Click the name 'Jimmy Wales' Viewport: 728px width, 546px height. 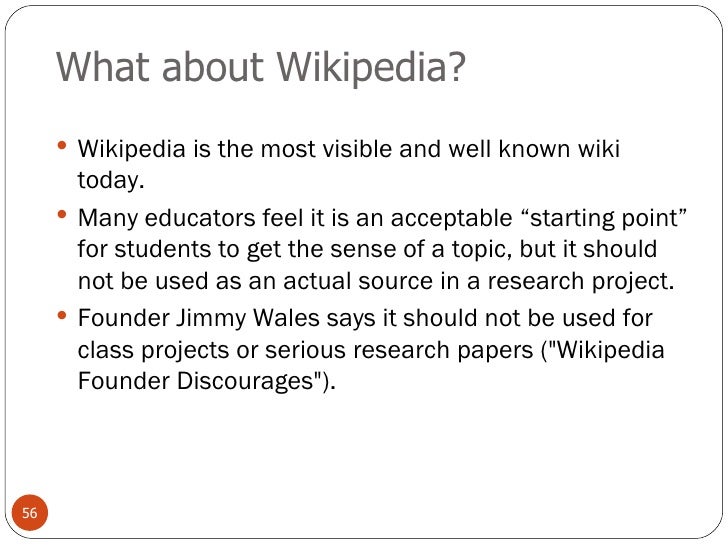248,318
